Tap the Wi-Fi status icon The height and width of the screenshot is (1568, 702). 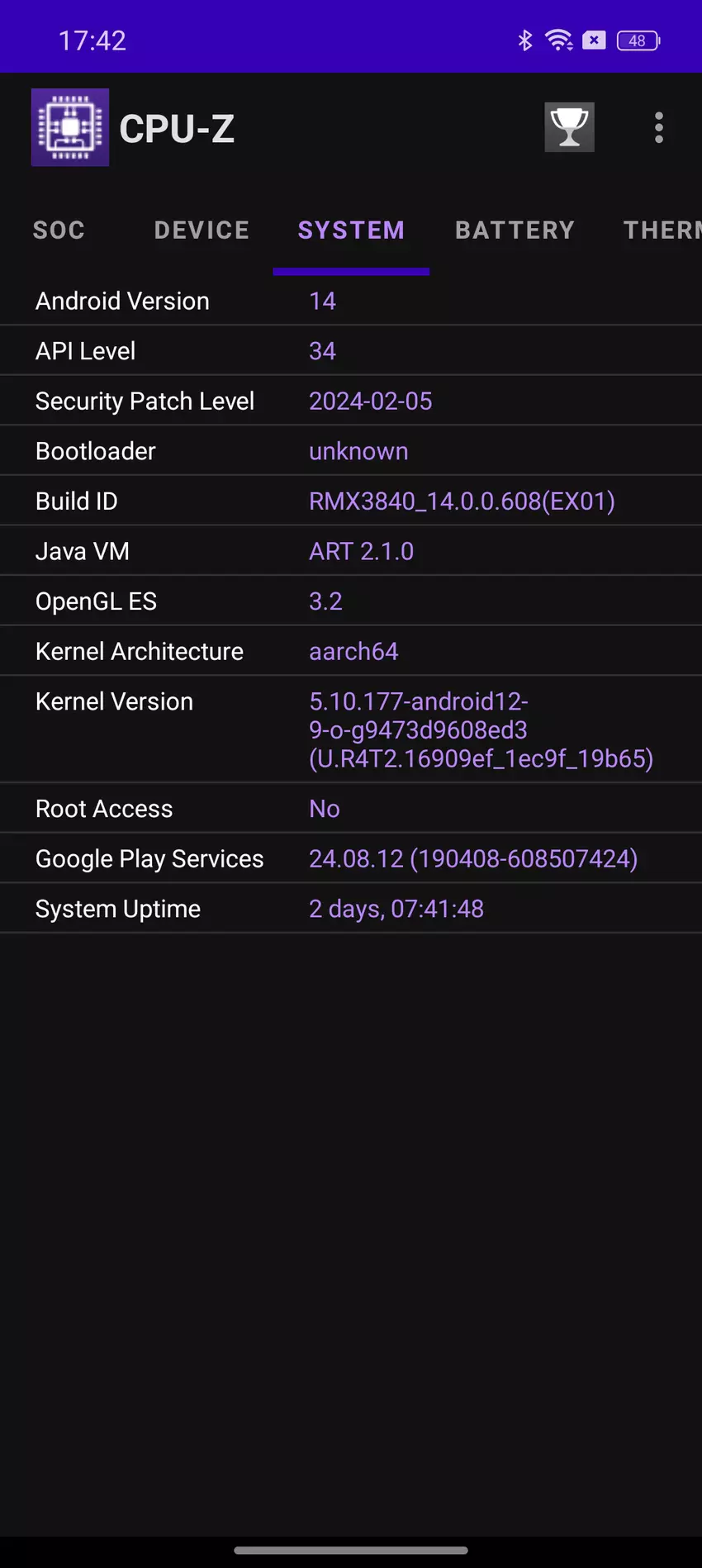pyautogui.click(x=559, y=40)
